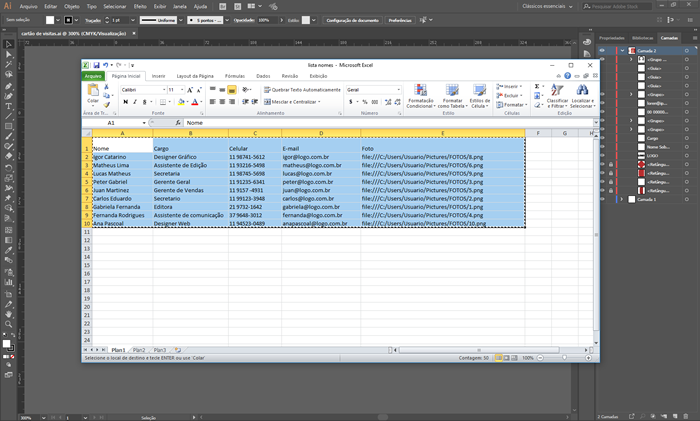Select the Column Graph tool
700x421 pixels.
[x=8, y=282]
